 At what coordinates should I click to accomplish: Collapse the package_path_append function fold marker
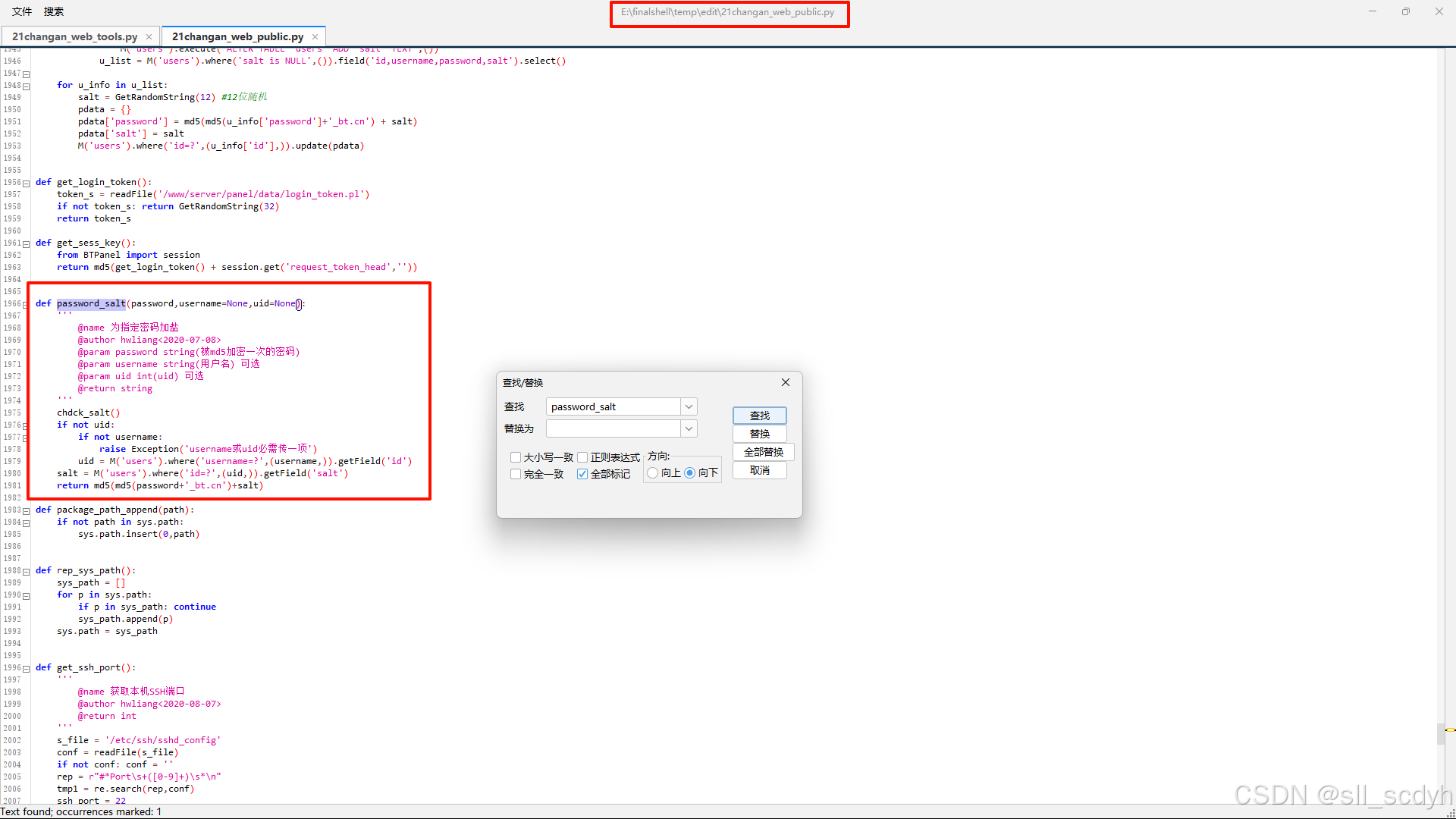click(x=27, y=511)
